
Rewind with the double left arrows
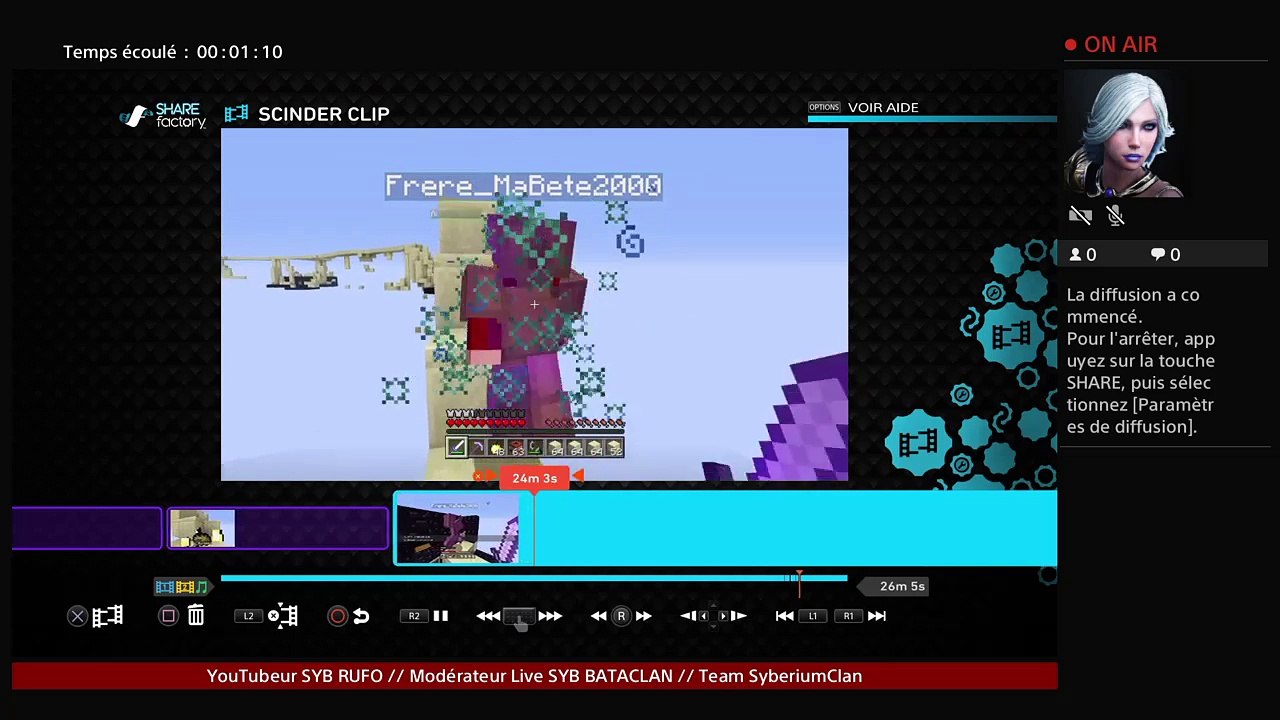[x=598, y=616]
